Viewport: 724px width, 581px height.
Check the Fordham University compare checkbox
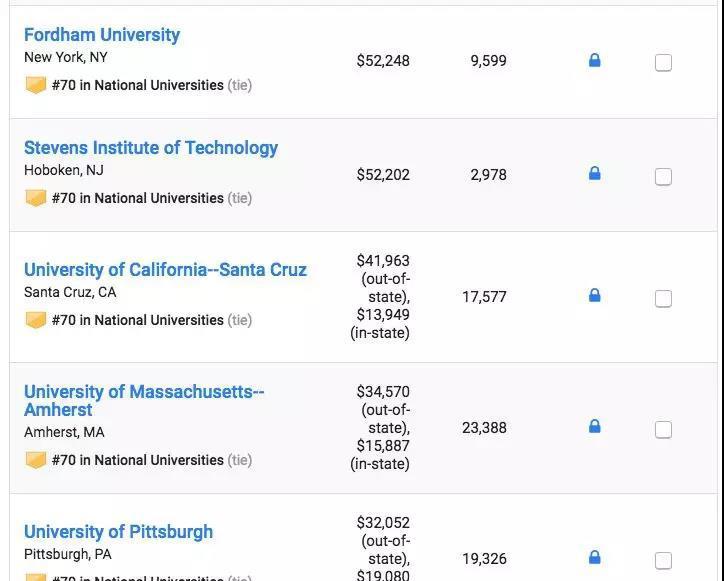[663, 63]
